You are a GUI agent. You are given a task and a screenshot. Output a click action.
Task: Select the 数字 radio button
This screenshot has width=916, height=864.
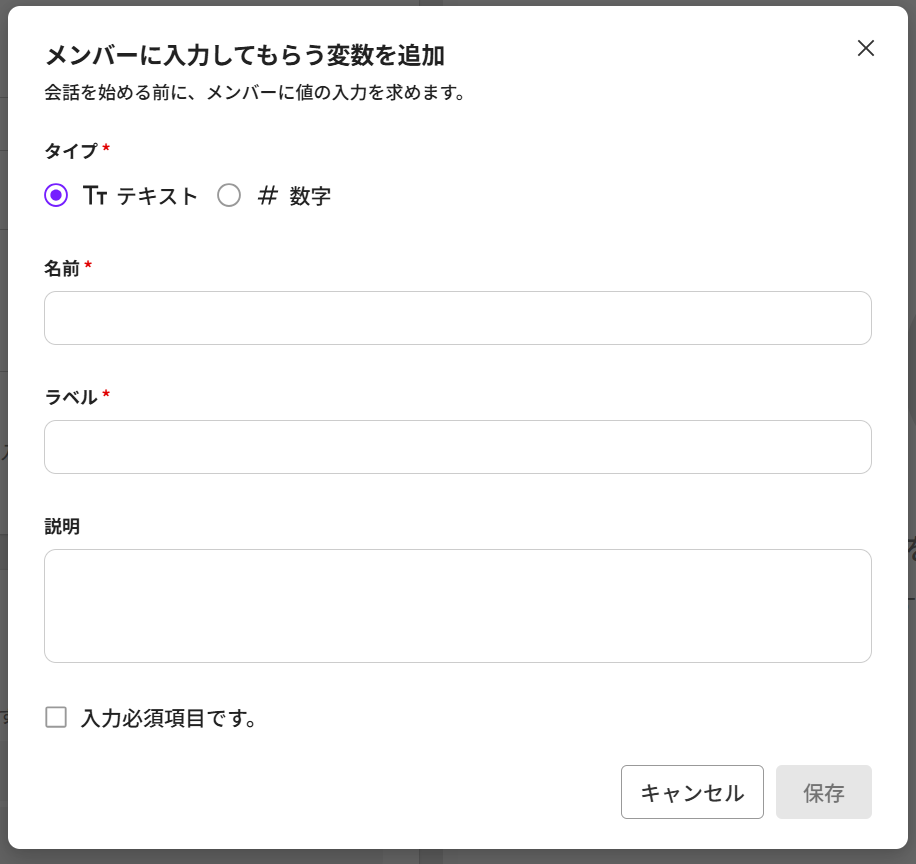(229, 195)
